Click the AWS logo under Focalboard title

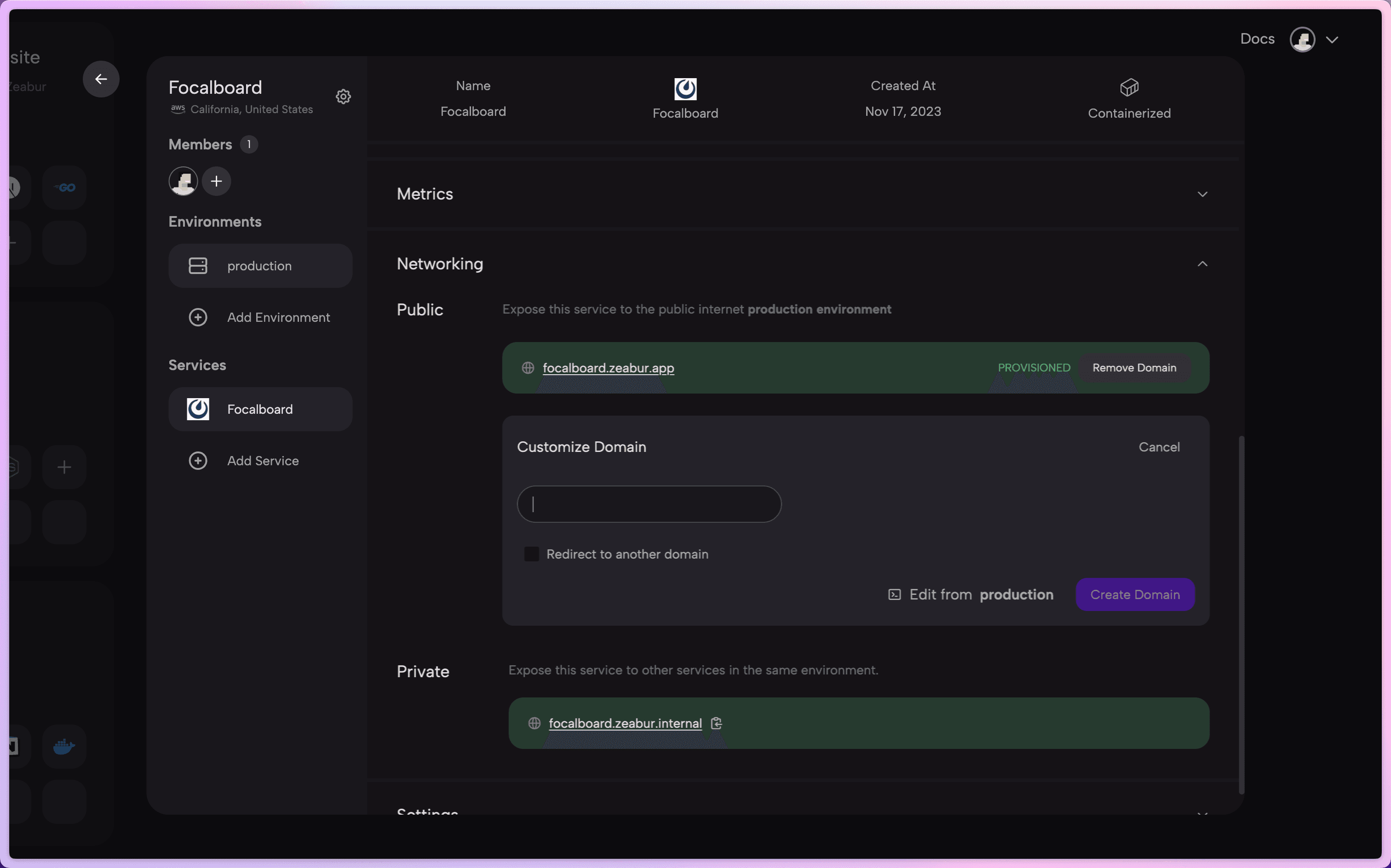tap(178, 109)
